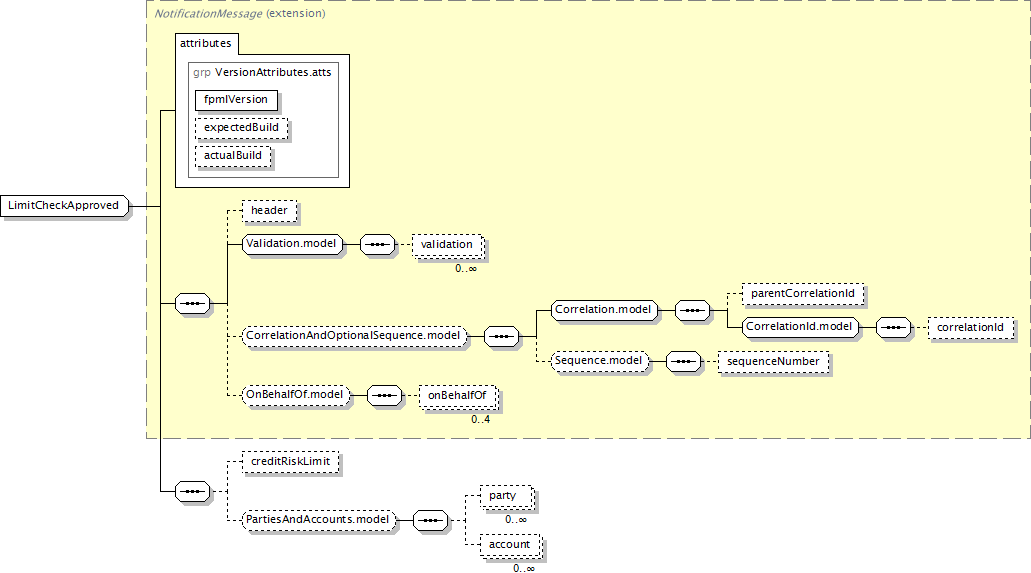The width and height of the screenshot is (1031, 573).
Task: Click sequence compositor inside NotificationMessage extension
Action: coord(193,304)
